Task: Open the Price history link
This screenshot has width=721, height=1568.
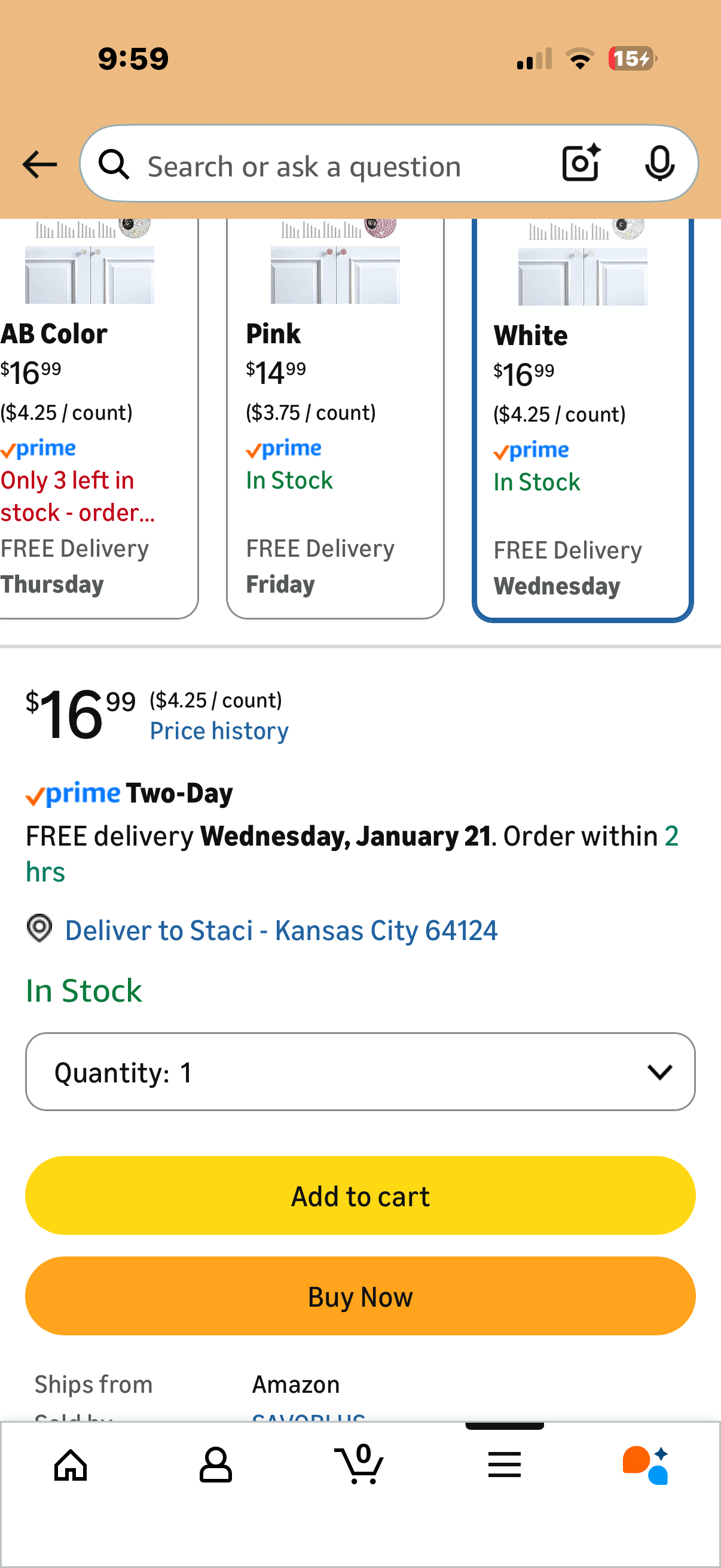Action: pyautogui.click(x=219, y=731)
